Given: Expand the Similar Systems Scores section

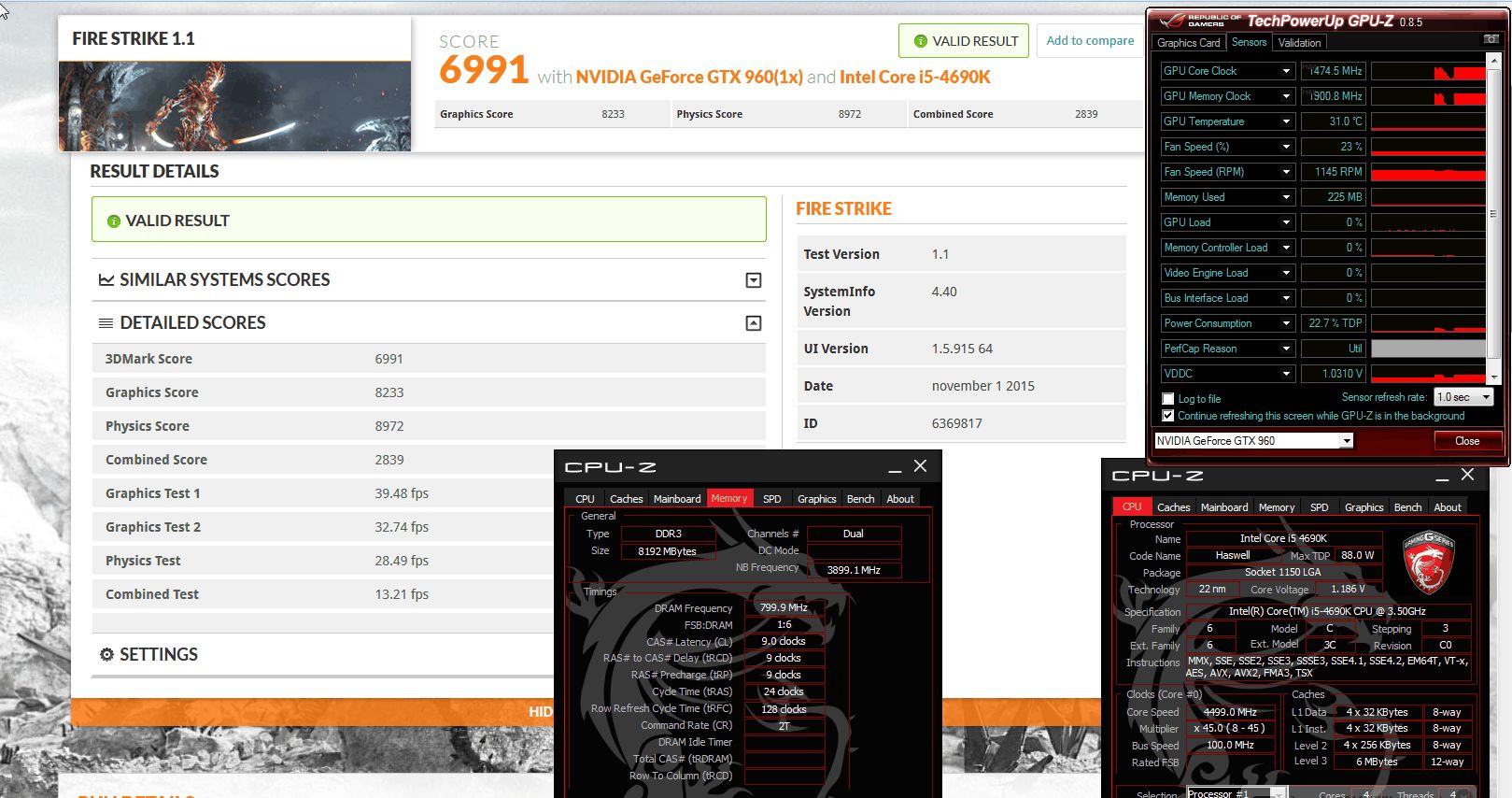Looking at the screenshot, I should [754, 280].
